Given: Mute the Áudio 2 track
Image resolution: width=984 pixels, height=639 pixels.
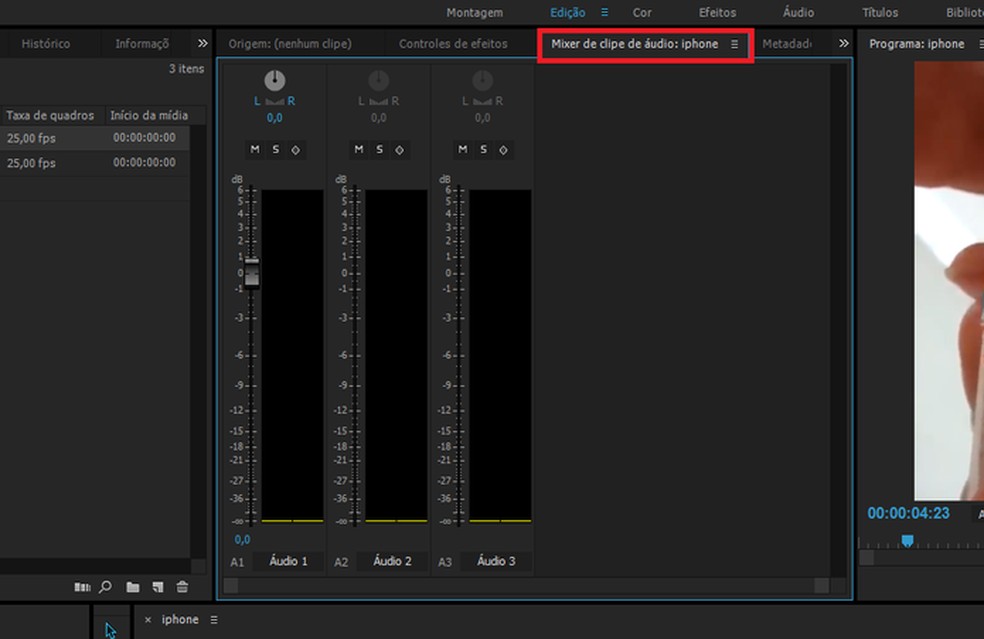Looking at the screenshot, I should [x=359, y=149].
